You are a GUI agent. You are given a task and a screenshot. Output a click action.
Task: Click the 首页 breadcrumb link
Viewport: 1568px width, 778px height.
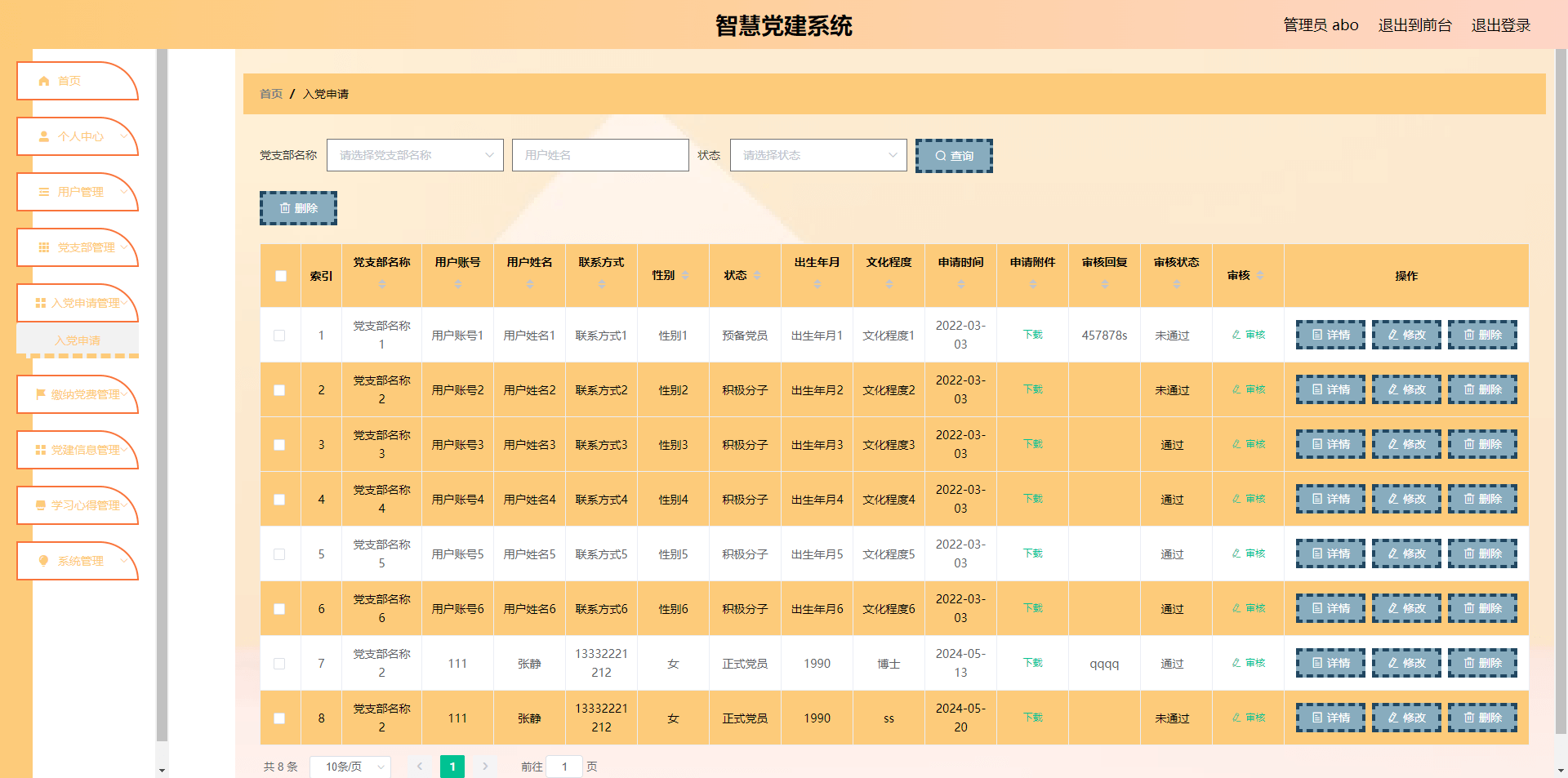point(271,94)
